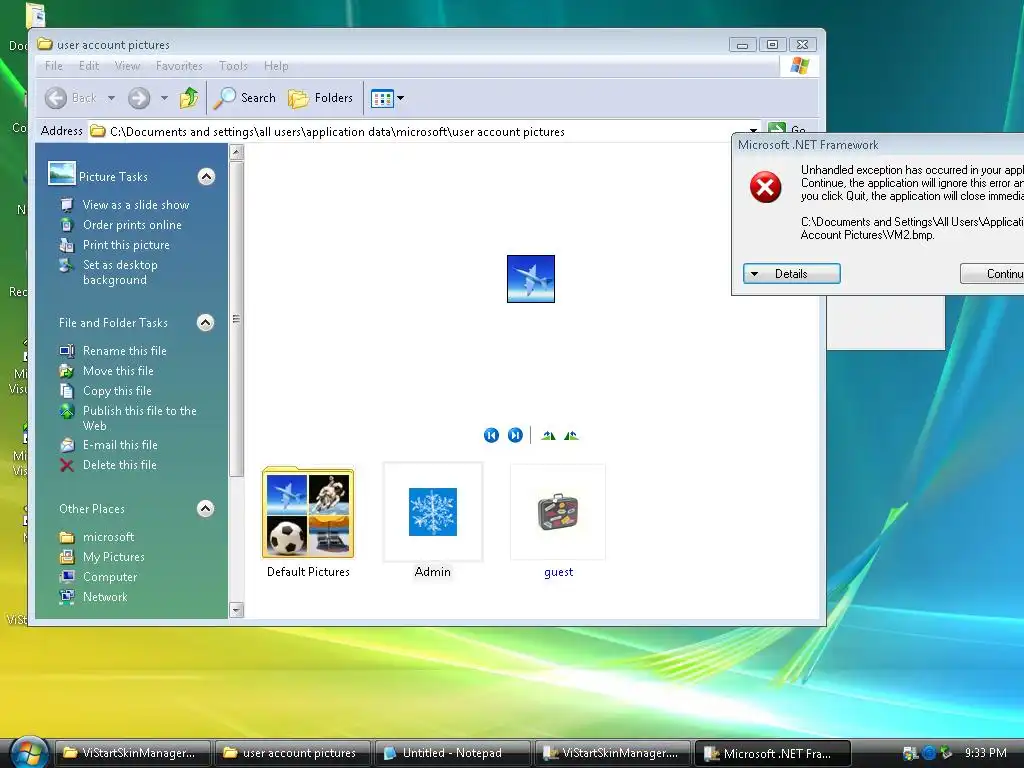This screenshot has height=768, width=1024.
Task: Click the airplane preview image
Action: pos(531,279)
